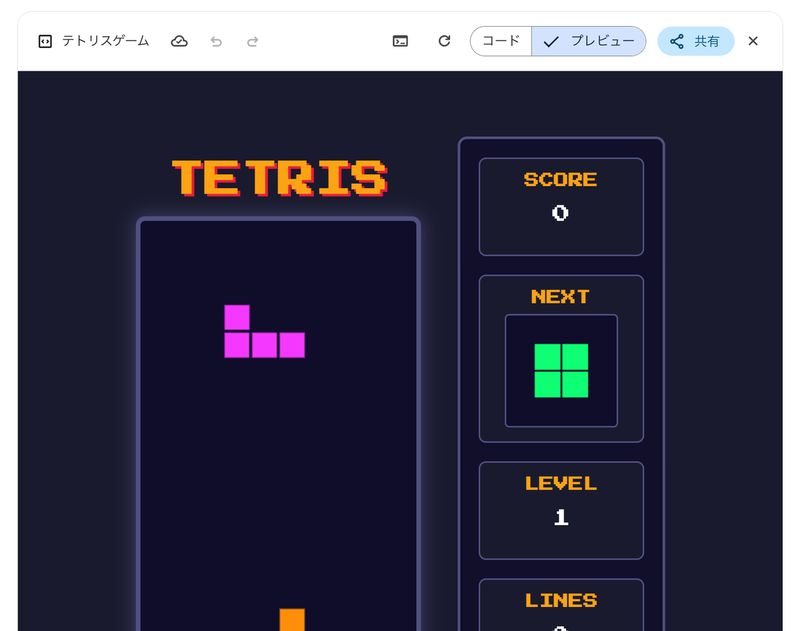Click the NEXT label
Image resolution: width=800 pixels, height=631 pixels.
[560, 296]
